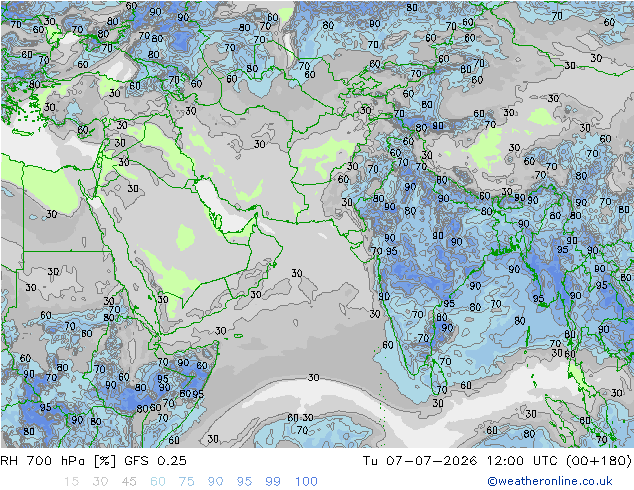The width and height of the screenshot is (634, 490).
Task: Click the 12:00 UTC time label
Action: point(522,461)
